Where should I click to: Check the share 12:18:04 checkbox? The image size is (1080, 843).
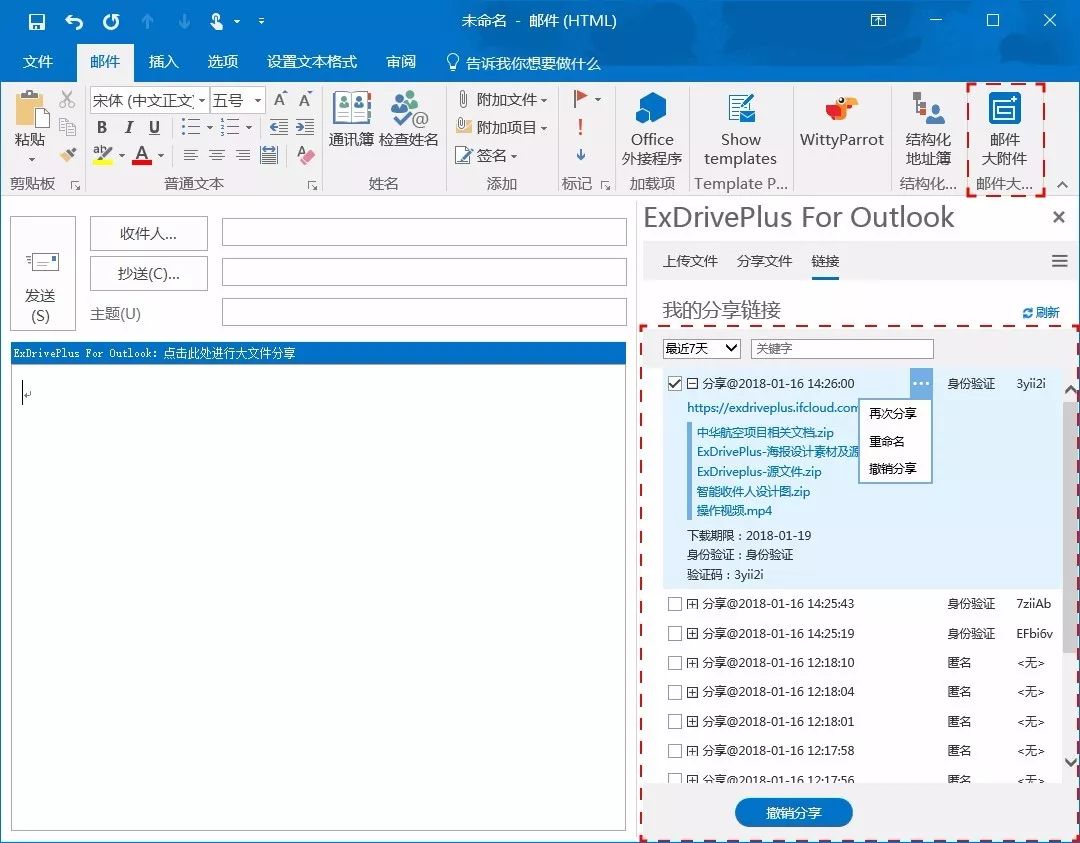(x=675, y=692)
